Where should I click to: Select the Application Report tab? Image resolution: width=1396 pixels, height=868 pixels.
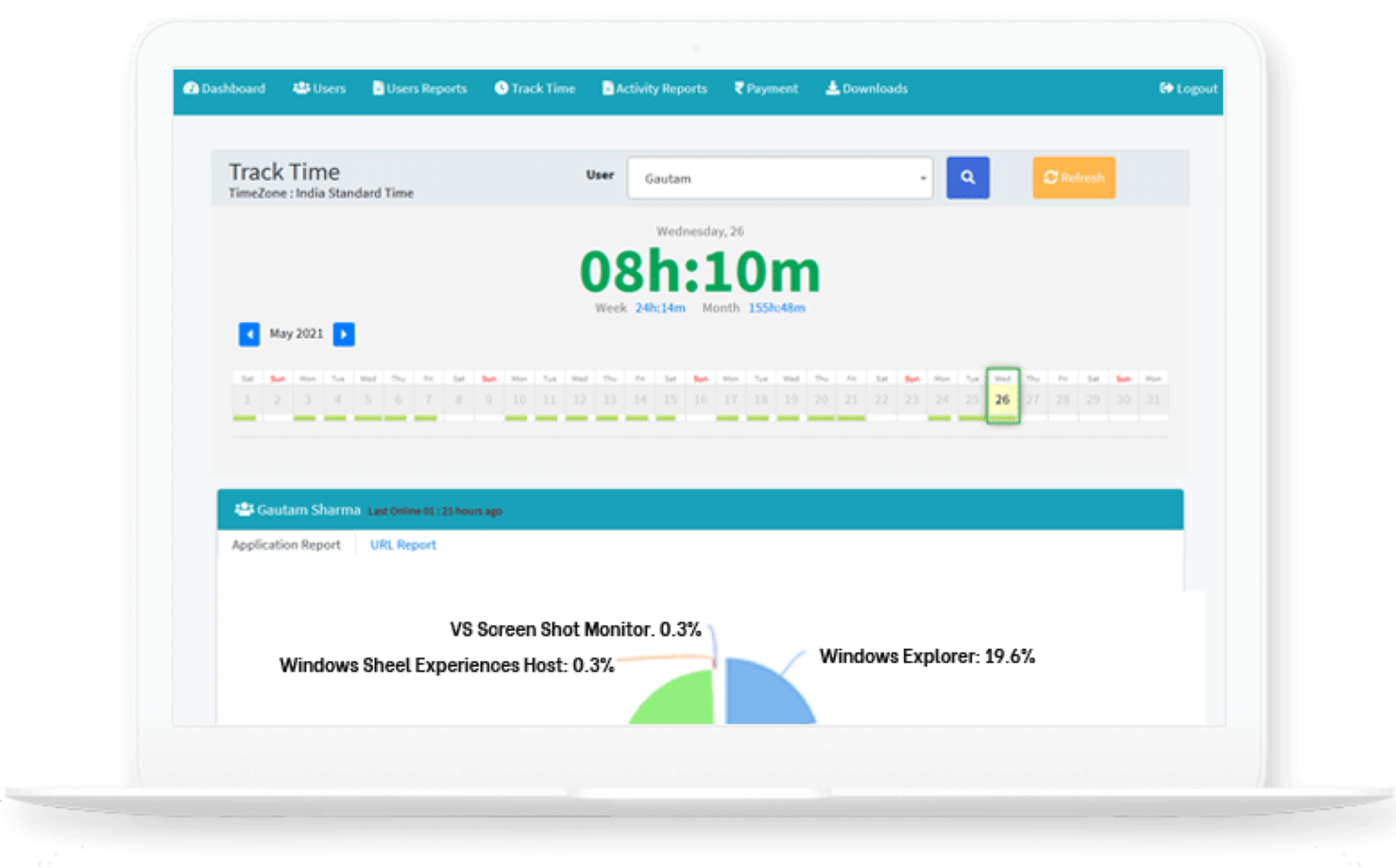(286, 545)
